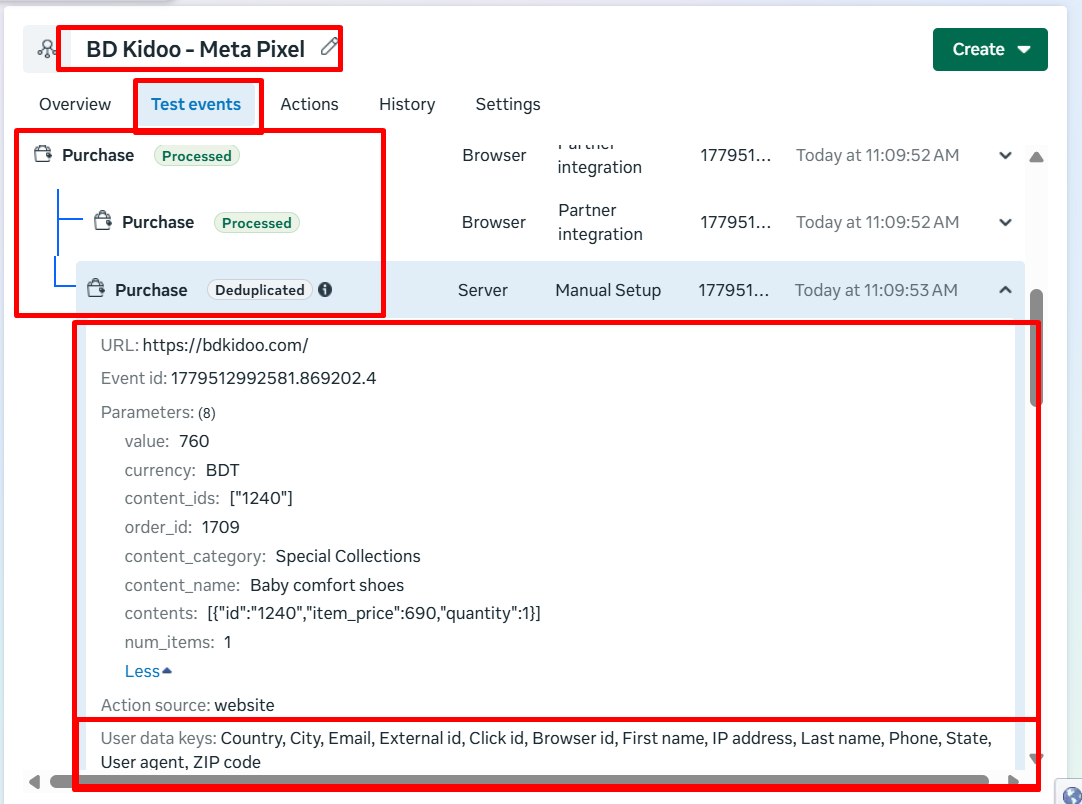Switch to the Overview tab

(75, 104)
